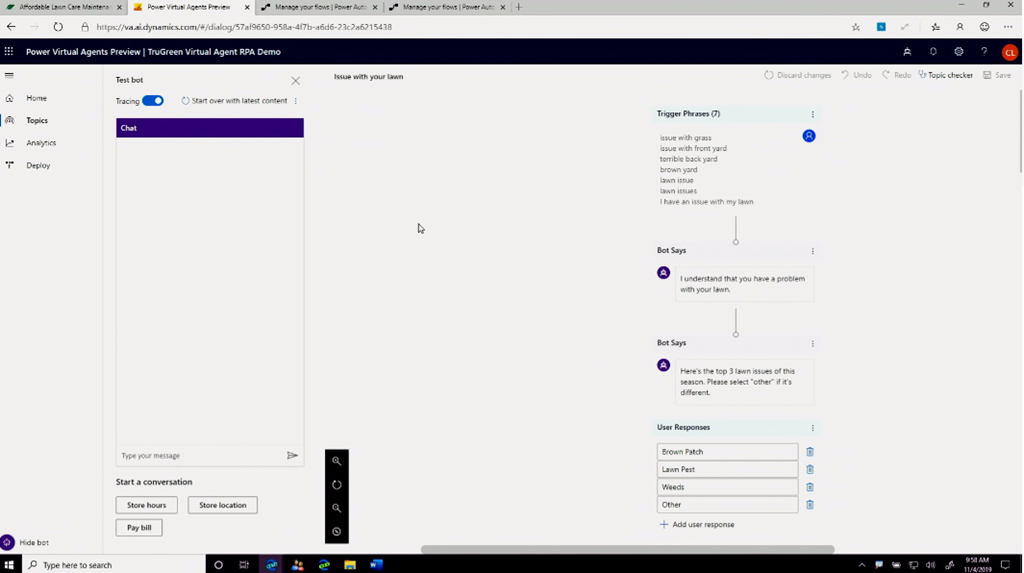Click Windows taskbar search box
Screen dimensions: 1024x573
114,565
